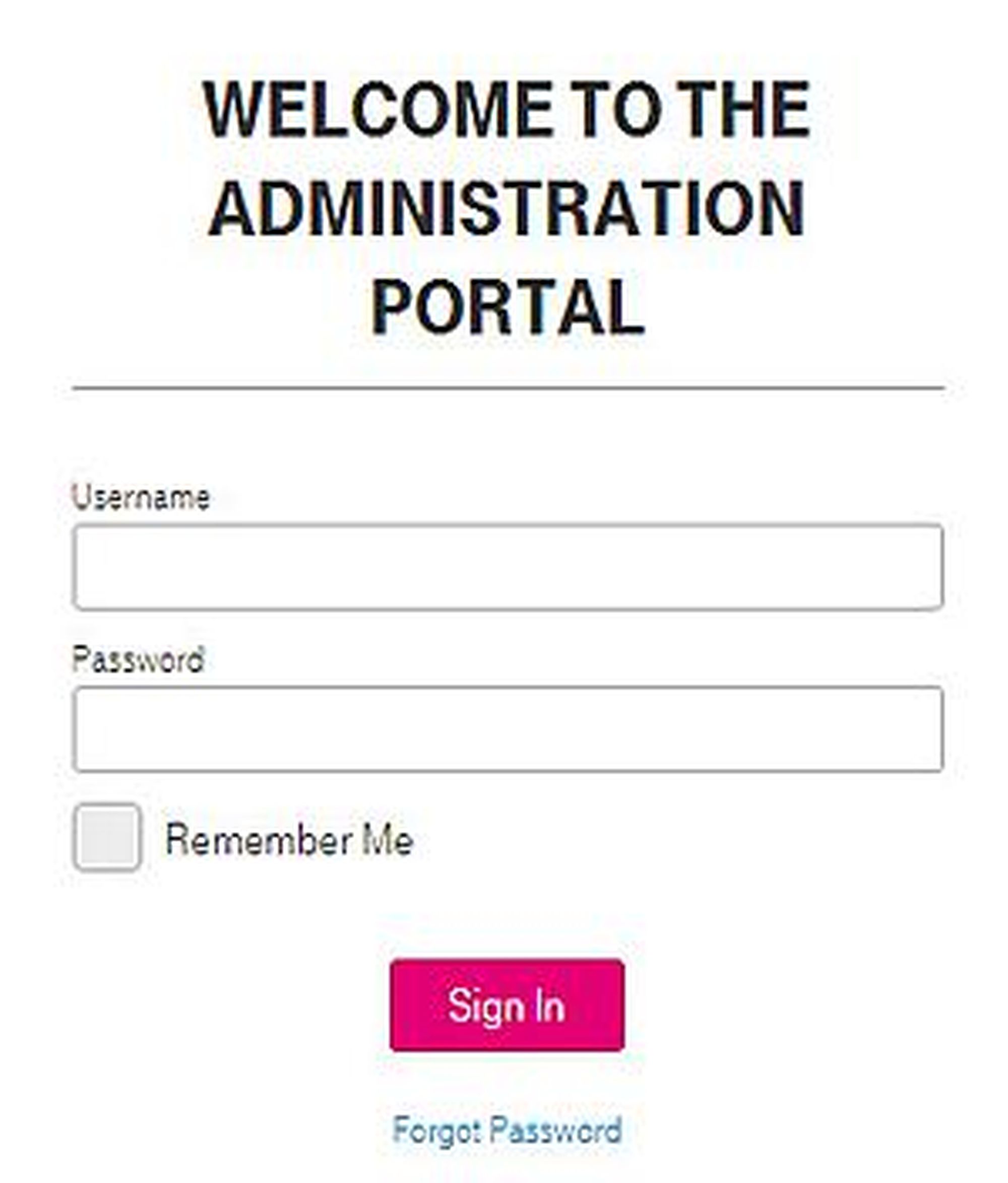Click the Username input field

point(508,567)
